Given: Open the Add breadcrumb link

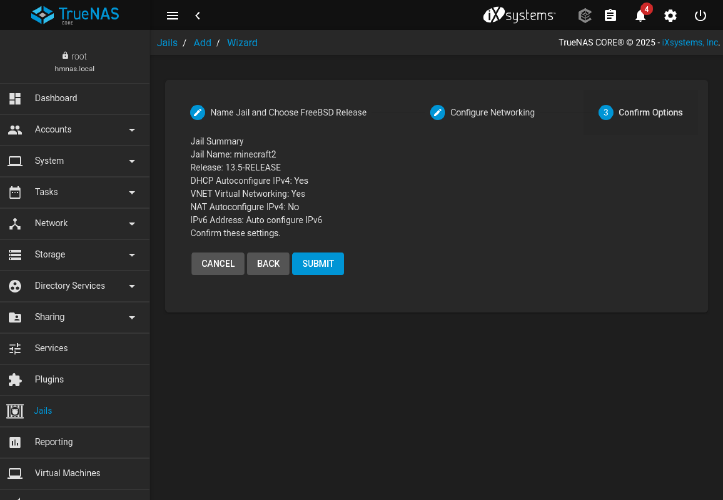Looking at the screenshot, I should (x=202, y=43).
